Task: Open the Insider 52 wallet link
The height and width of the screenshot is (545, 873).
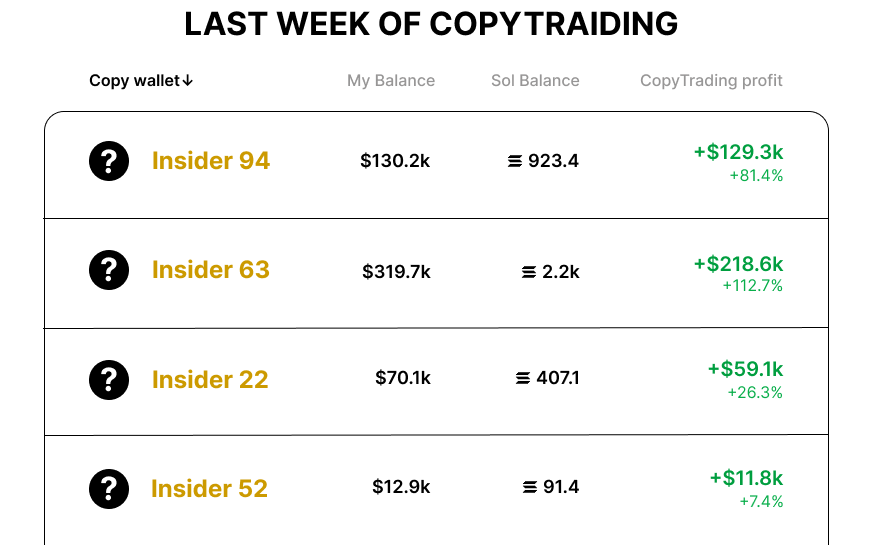Action: [x=209, y=489]
